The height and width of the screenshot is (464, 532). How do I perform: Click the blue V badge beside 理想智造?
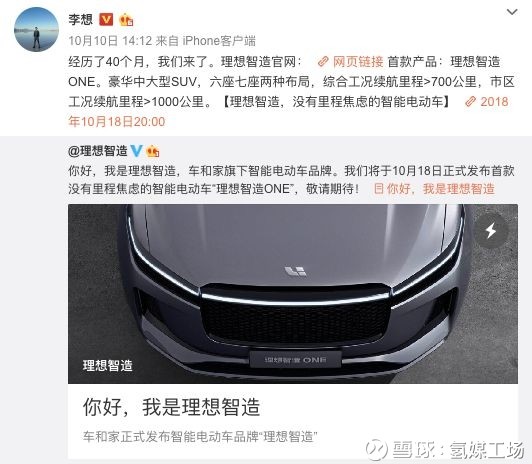click(136, 151)
